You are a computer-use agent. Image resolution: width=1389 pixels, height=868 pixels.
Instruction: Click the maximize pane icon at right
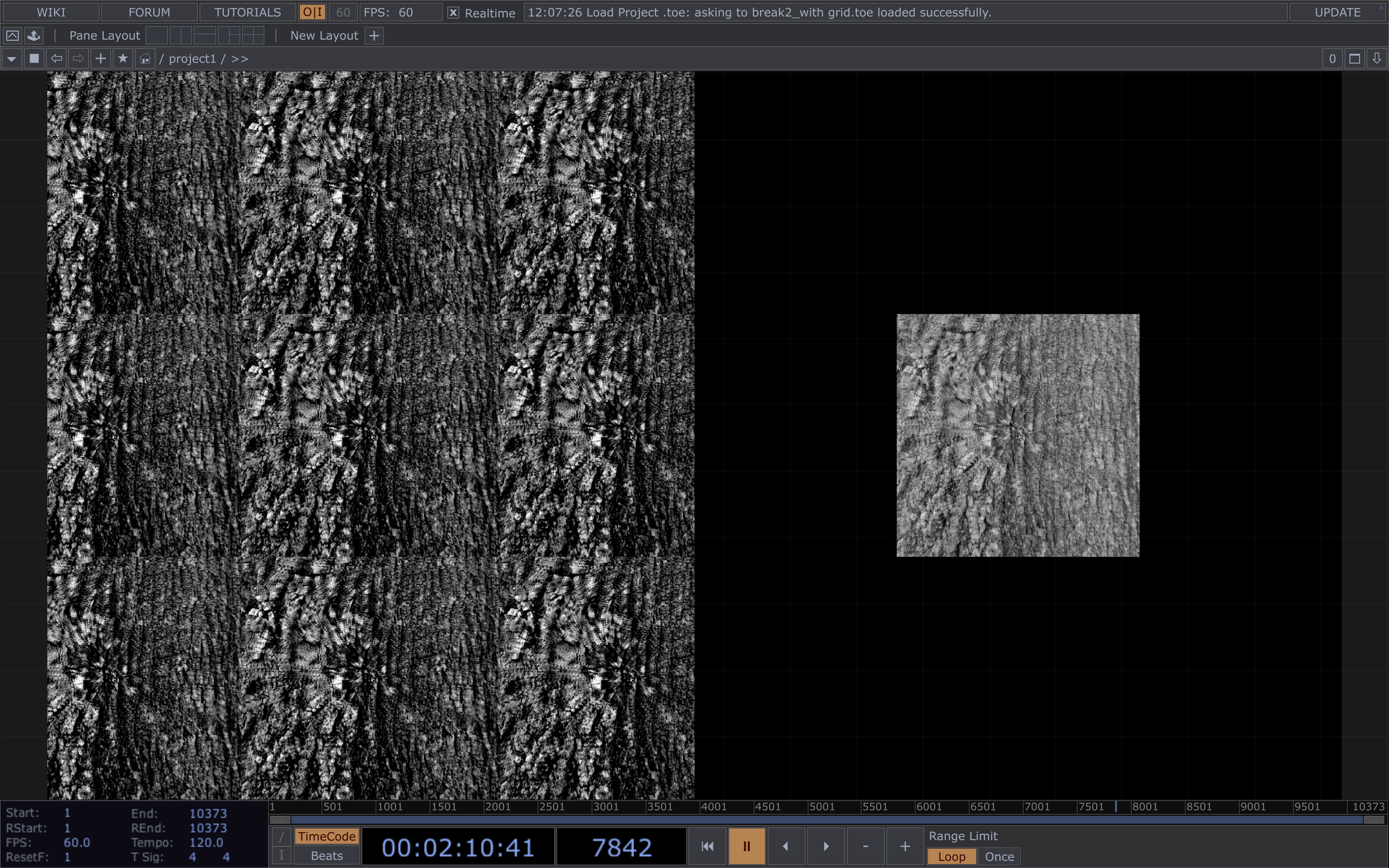[x=1355, y=58]
